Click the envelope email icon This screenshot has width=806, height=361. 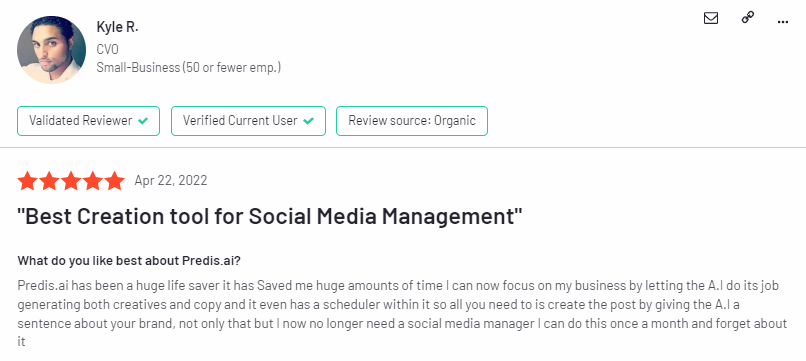710,19
